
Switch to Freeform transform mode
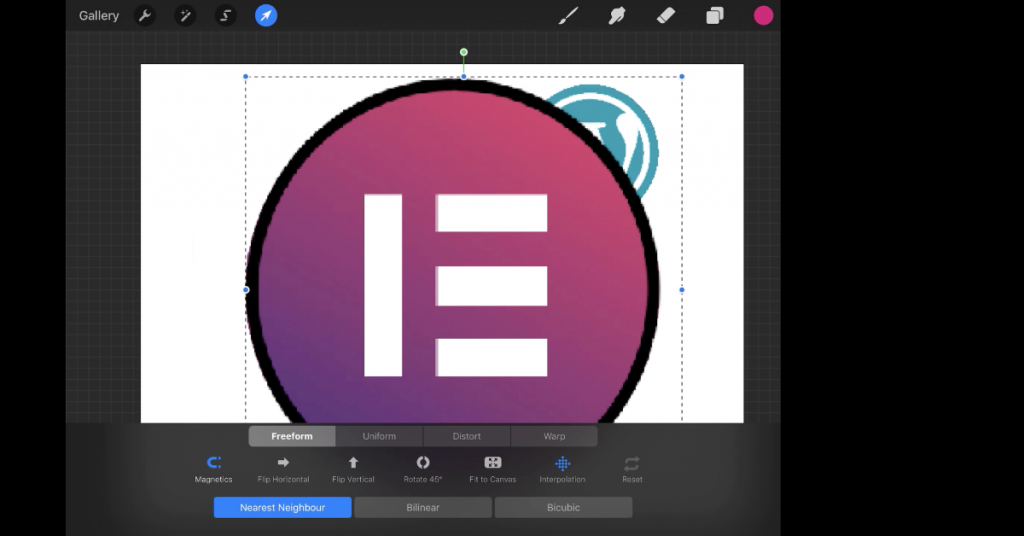tap(292, 436)
